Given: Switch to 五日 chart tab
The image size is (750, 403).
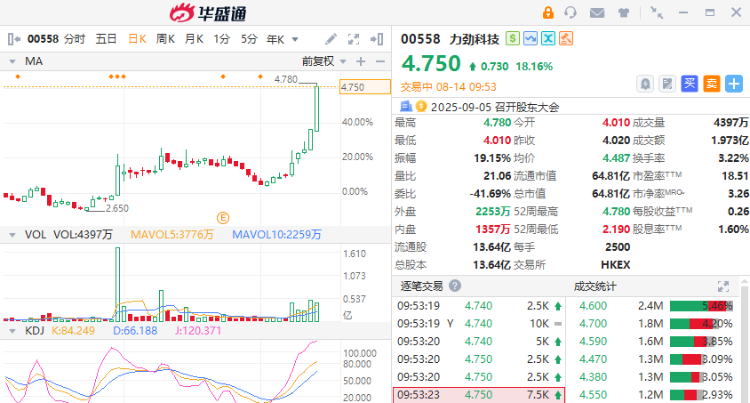Looking at the screenshot, I should point(106,39).
